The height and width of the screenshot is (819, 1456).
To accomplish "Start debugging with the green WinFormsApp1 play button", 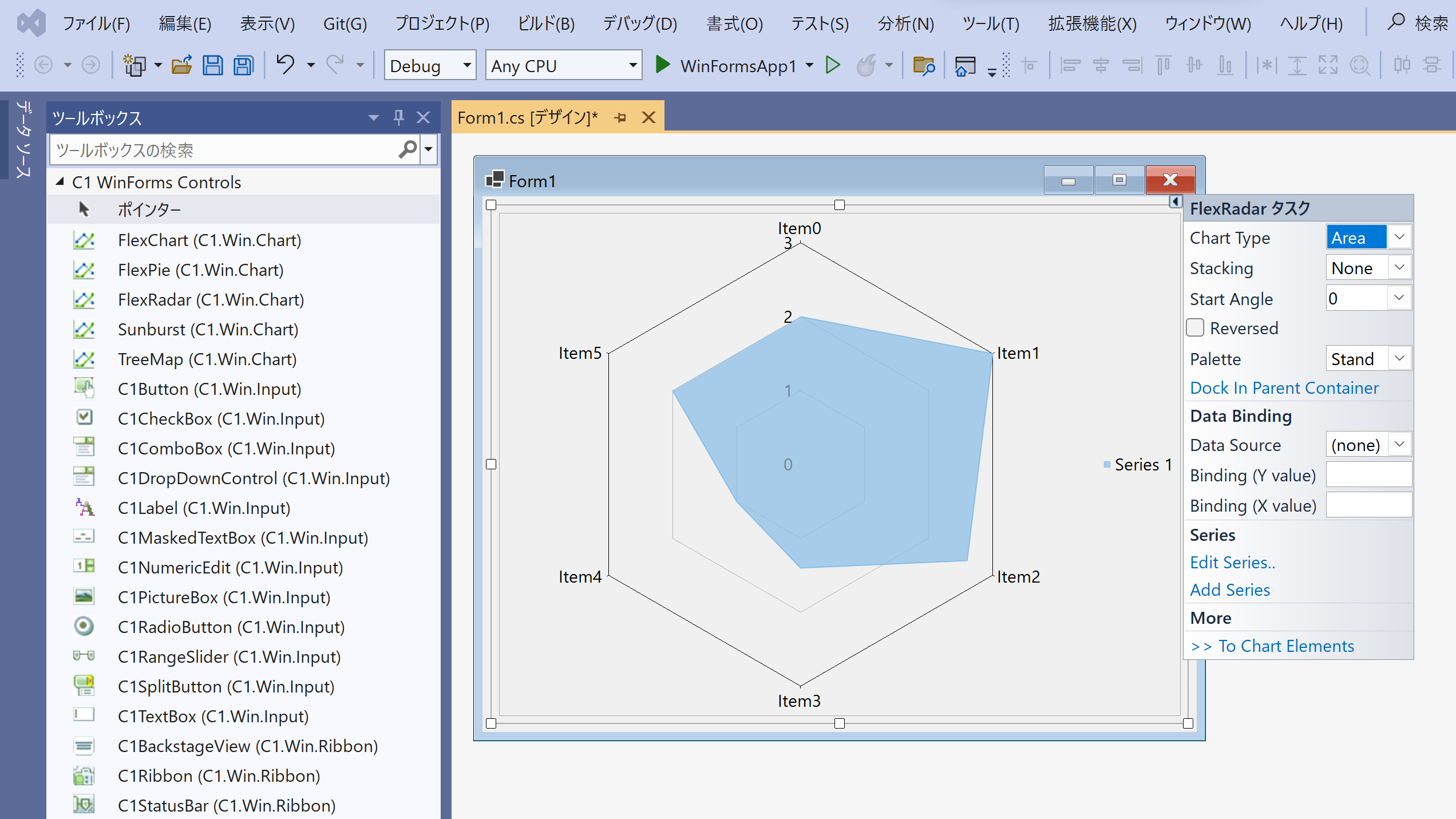I will pyautogui.click(x=663, y=65).
